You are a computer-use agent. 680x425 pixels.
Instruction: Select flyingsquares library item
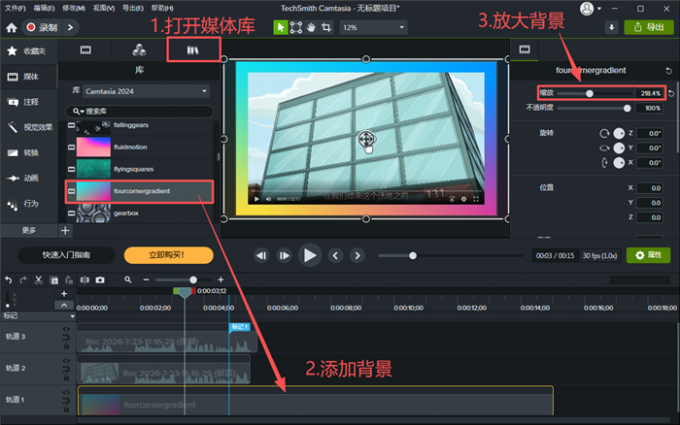(139, 169)
